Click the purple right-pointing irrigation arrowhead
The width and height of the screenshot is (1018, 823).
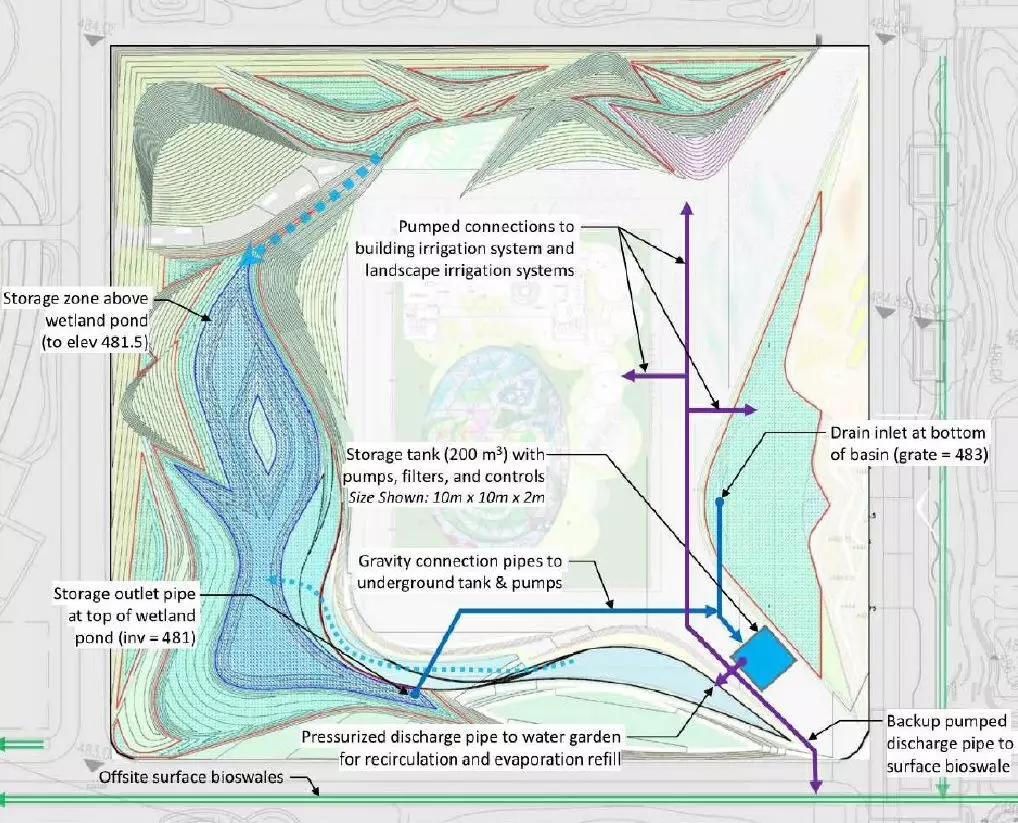pos(751,410)
